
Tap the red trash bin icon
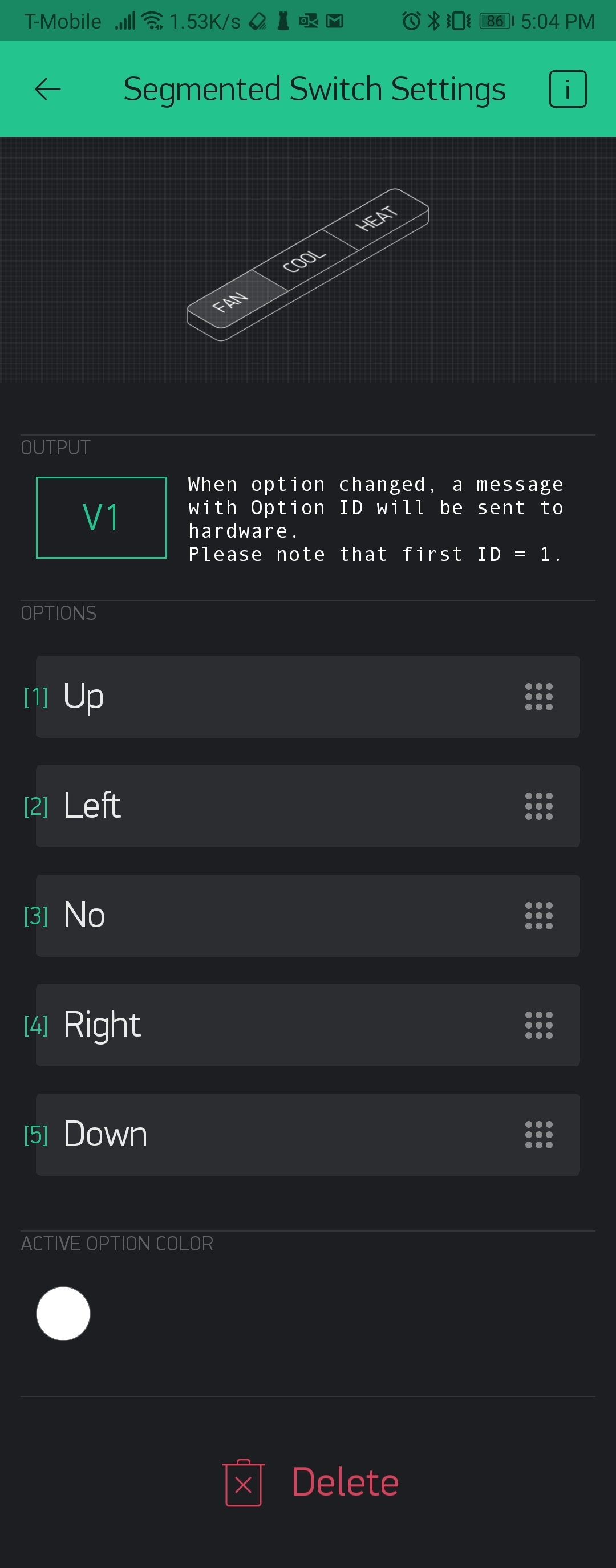click(244, 1483)
